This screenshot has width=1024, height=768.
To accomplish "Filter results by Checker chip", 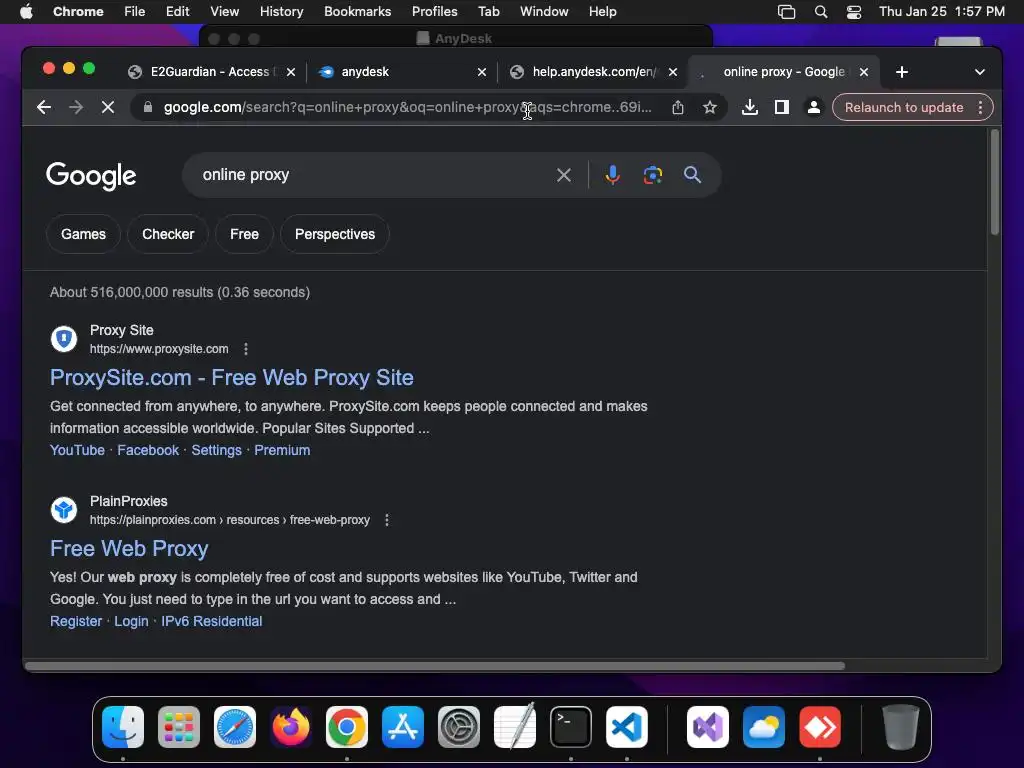I will click(168, 234).
